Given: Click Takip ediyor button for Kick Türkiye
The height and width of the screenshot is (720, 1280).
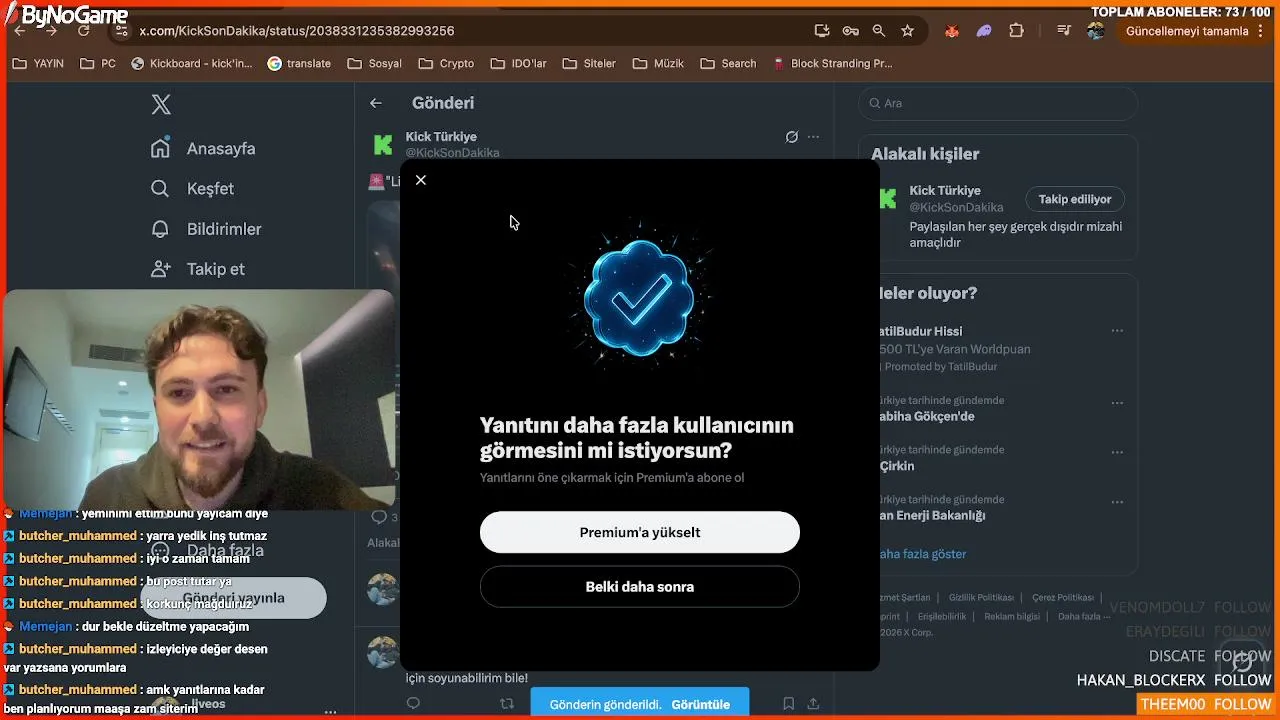Looking at the screenshot, I should (1075, 199).
